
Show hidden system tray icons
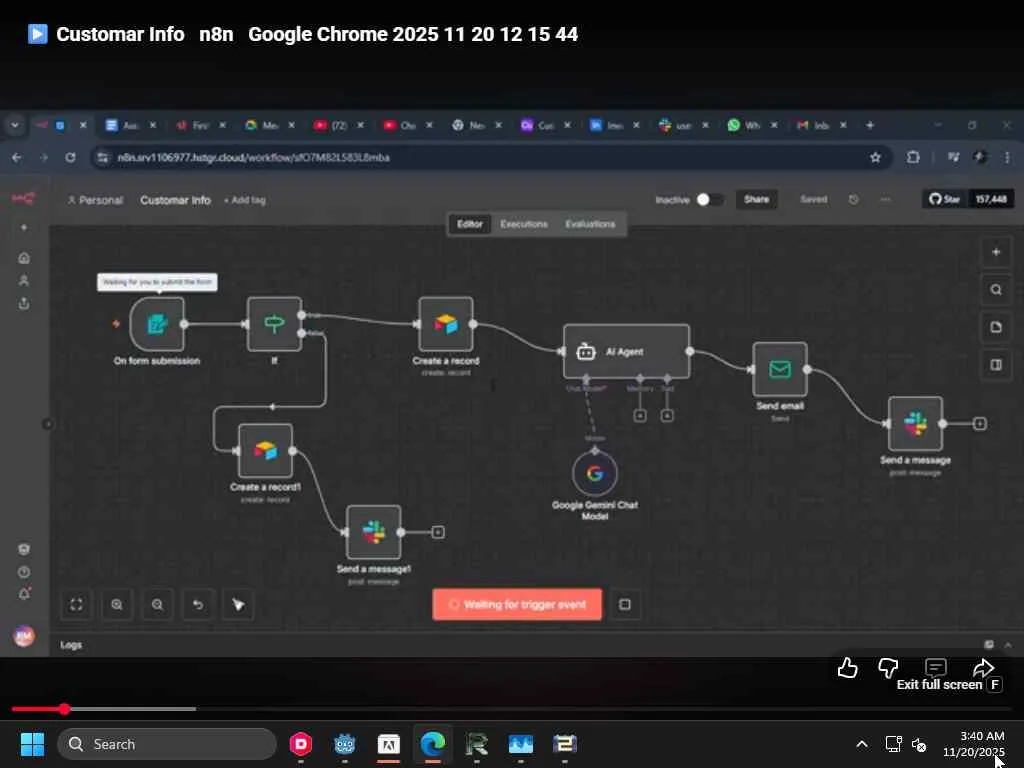pyautogui.click(x=862, y=744)
